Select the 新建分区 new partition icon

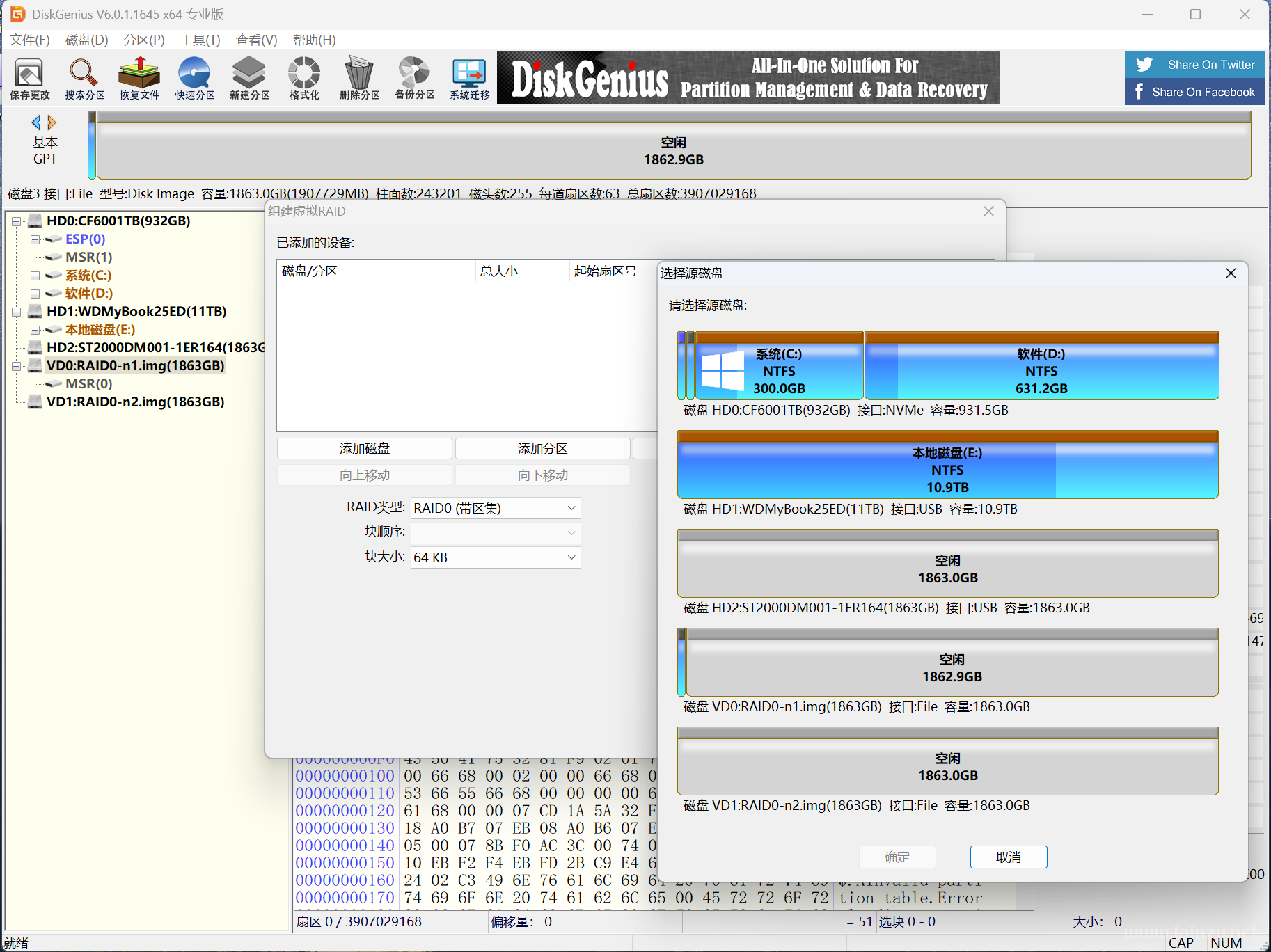pos(249,78)
